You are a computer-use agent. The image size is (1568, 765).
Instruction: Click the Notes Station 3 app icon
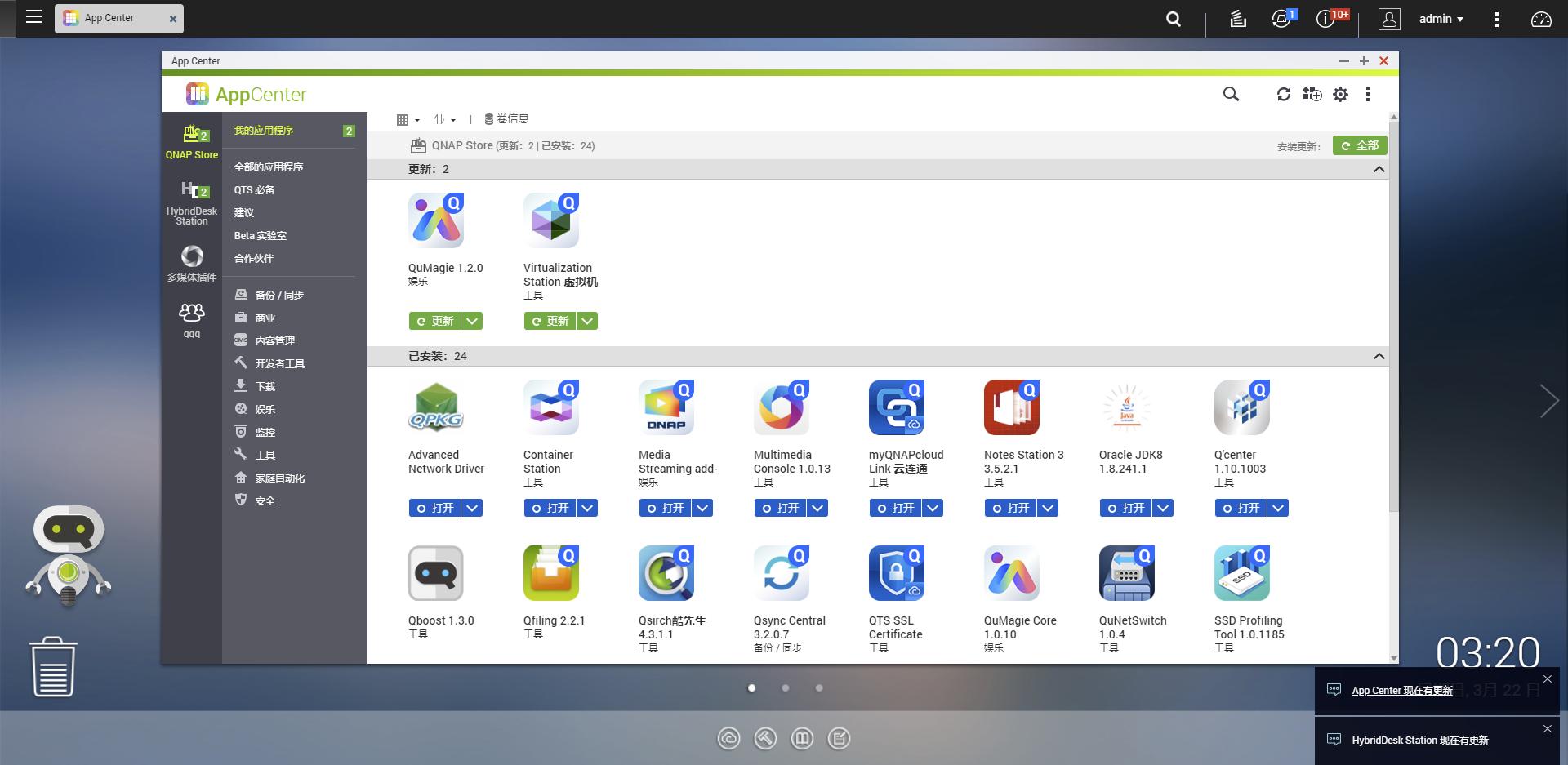coord(1012,407)
